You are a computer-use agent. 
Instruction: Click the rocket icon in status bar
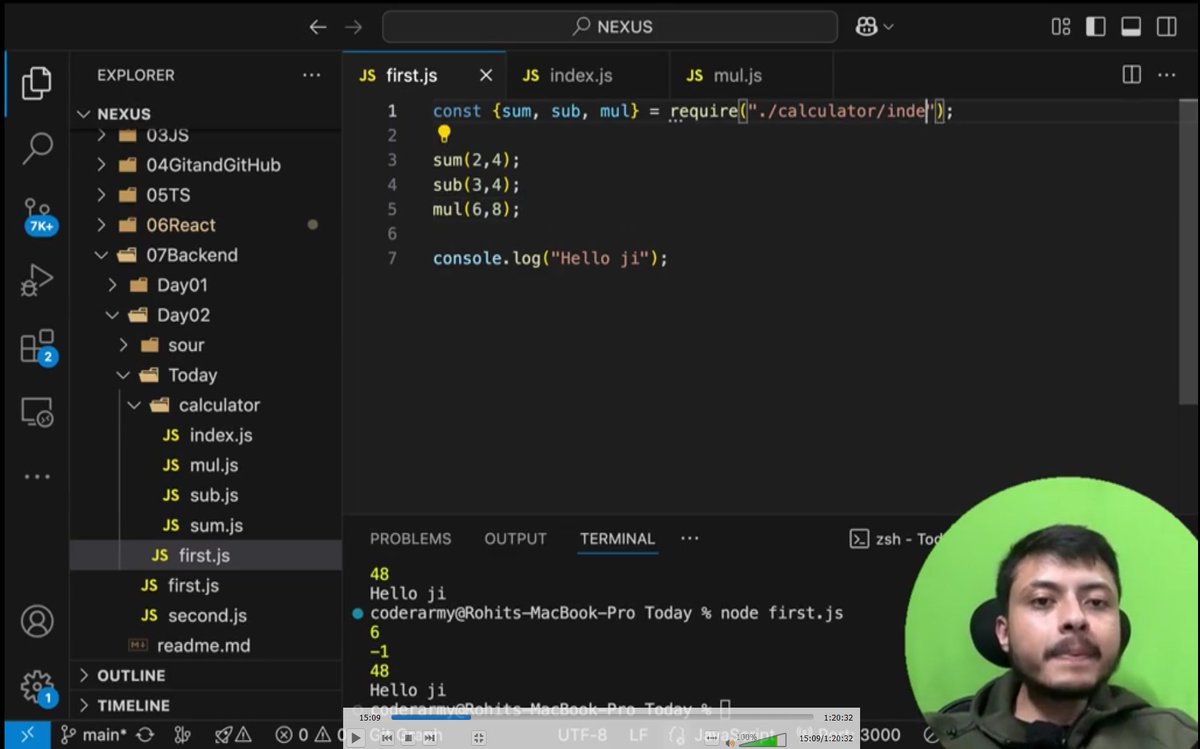coord(224,735)
